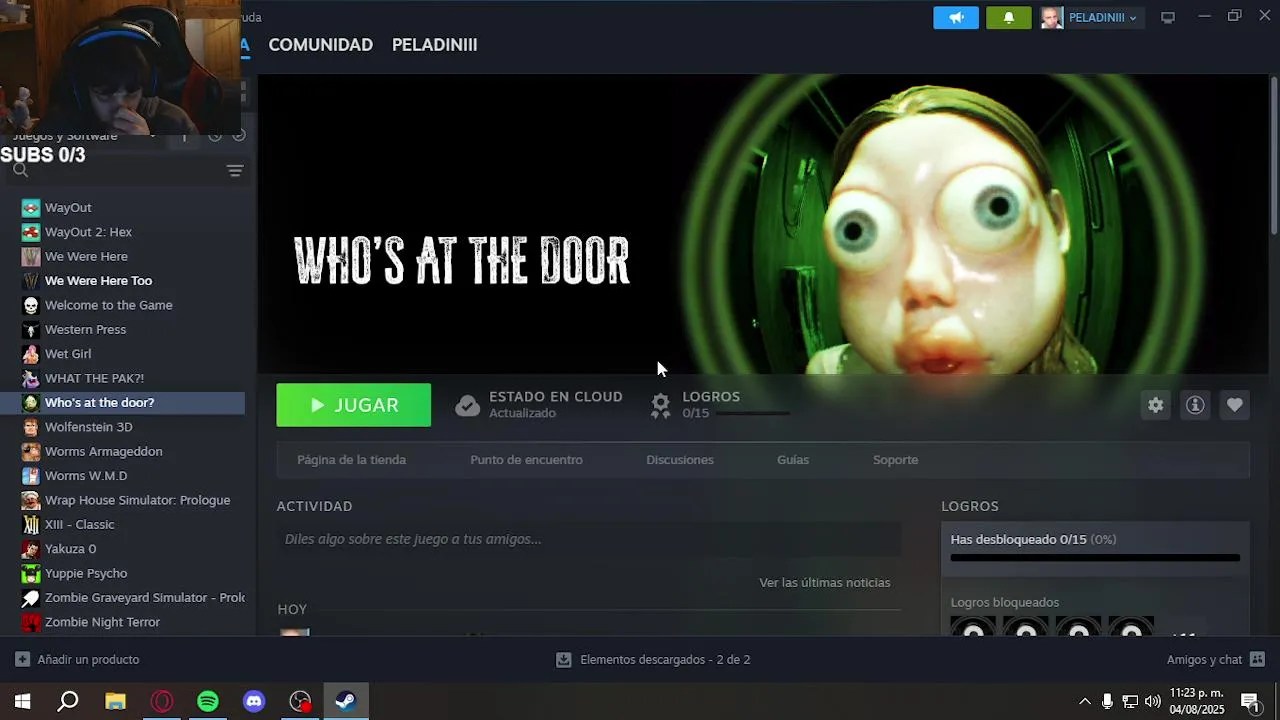Open the green notifications bell
Image resolution: width=1280 pixels, height=720 pixels.
coord(1008,17)
